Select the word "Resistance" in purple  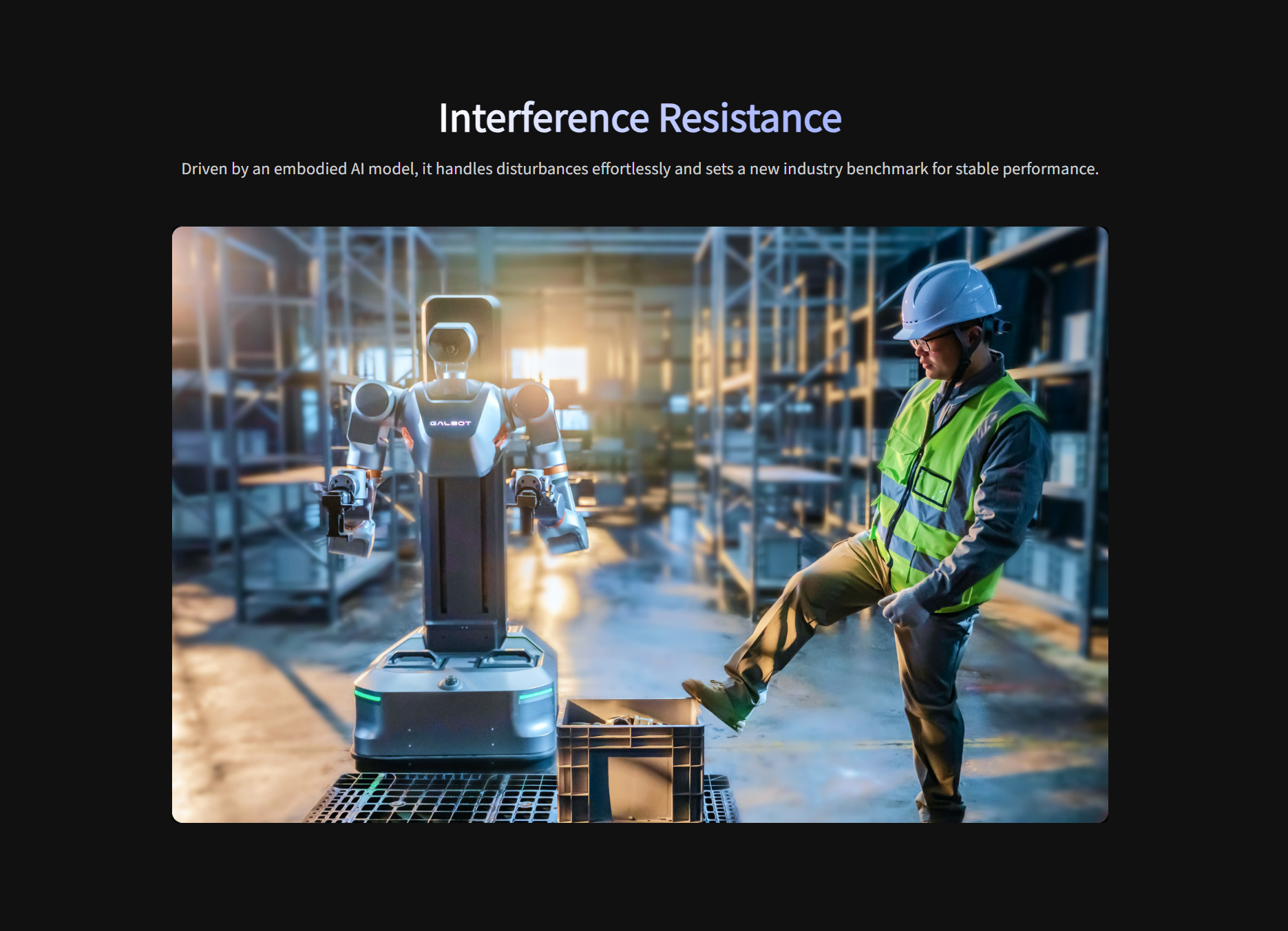click(750, 118)
